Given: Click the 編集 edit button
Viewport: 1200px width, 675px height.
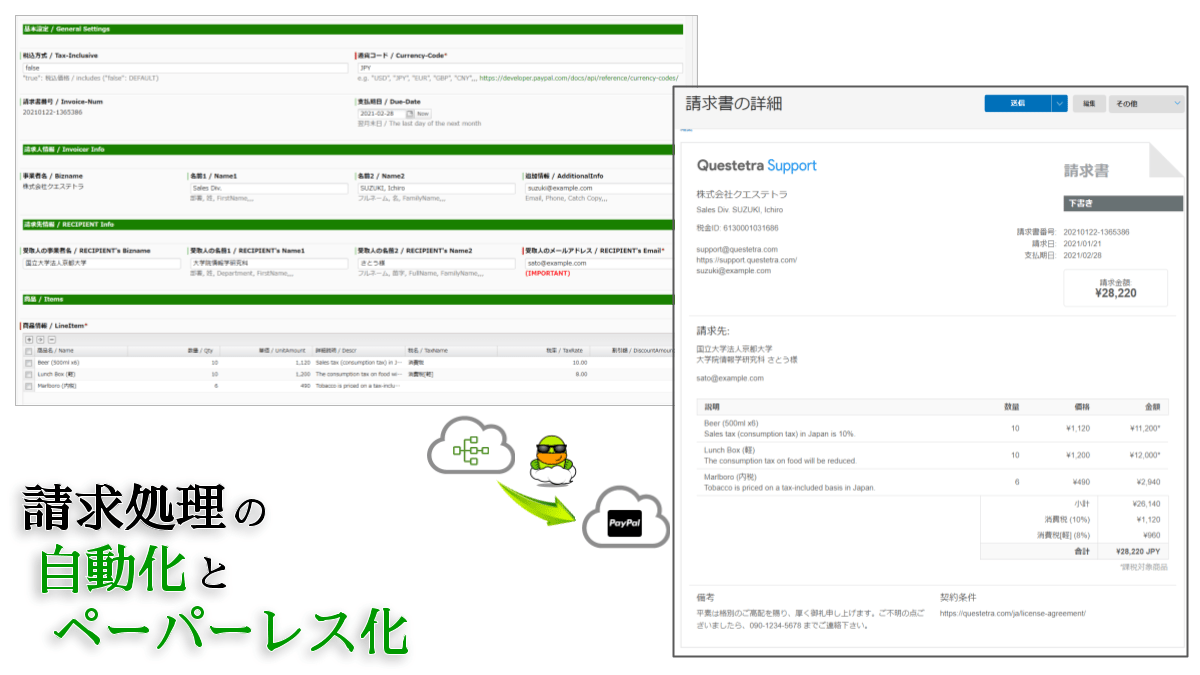Looking at the screenshot, I should click(x=1090, y=103).
